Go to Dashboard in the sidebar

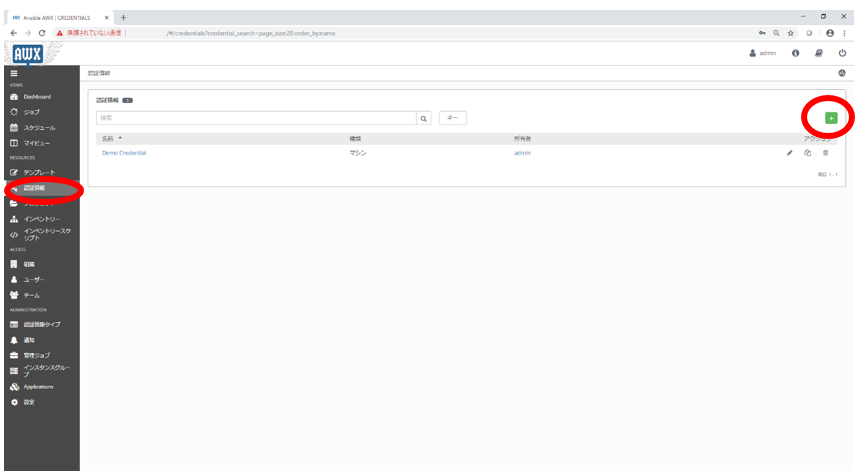37,97
